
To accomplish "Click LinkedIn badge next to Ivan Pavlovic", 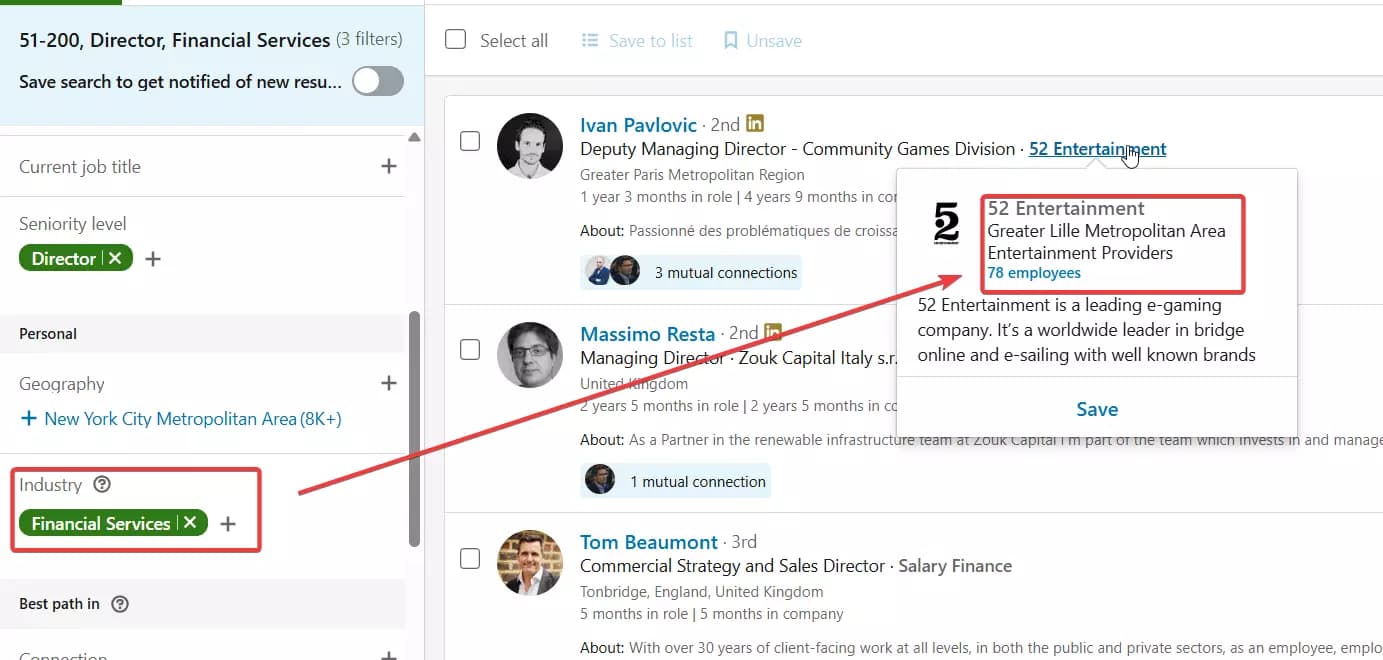I will 756,124.
